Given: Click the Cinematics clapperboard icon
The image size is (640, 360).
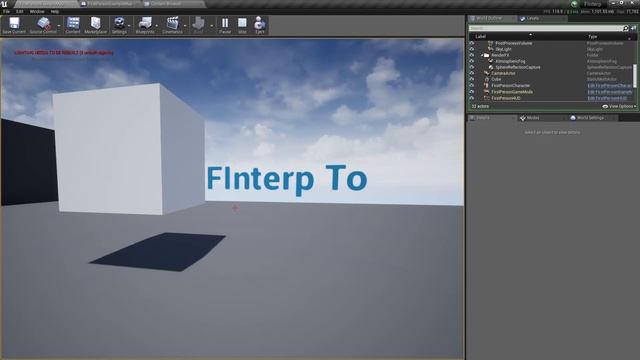Looking at the screenshot, I should click(172, 23).
